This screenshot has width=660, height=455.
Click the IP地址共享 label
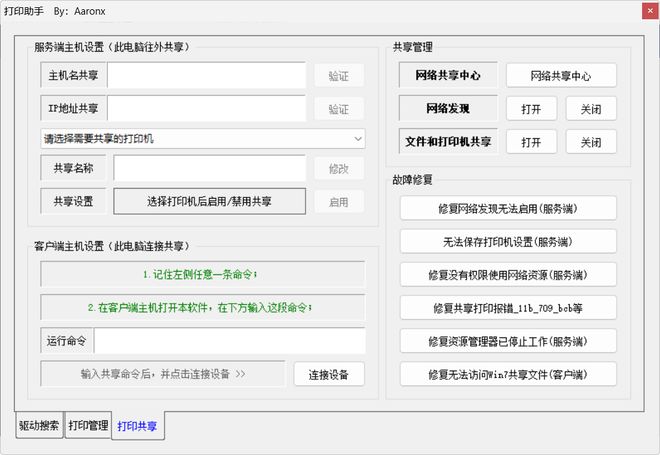[73, 109]
